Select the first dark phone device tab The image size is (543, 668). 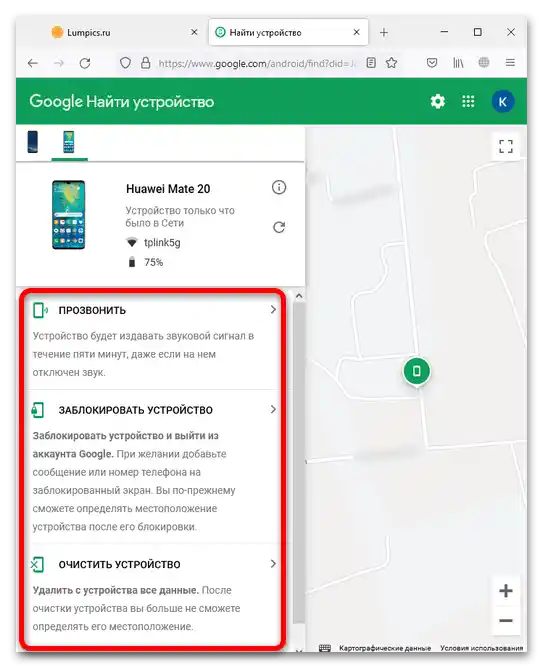click(x=33, y=142)
